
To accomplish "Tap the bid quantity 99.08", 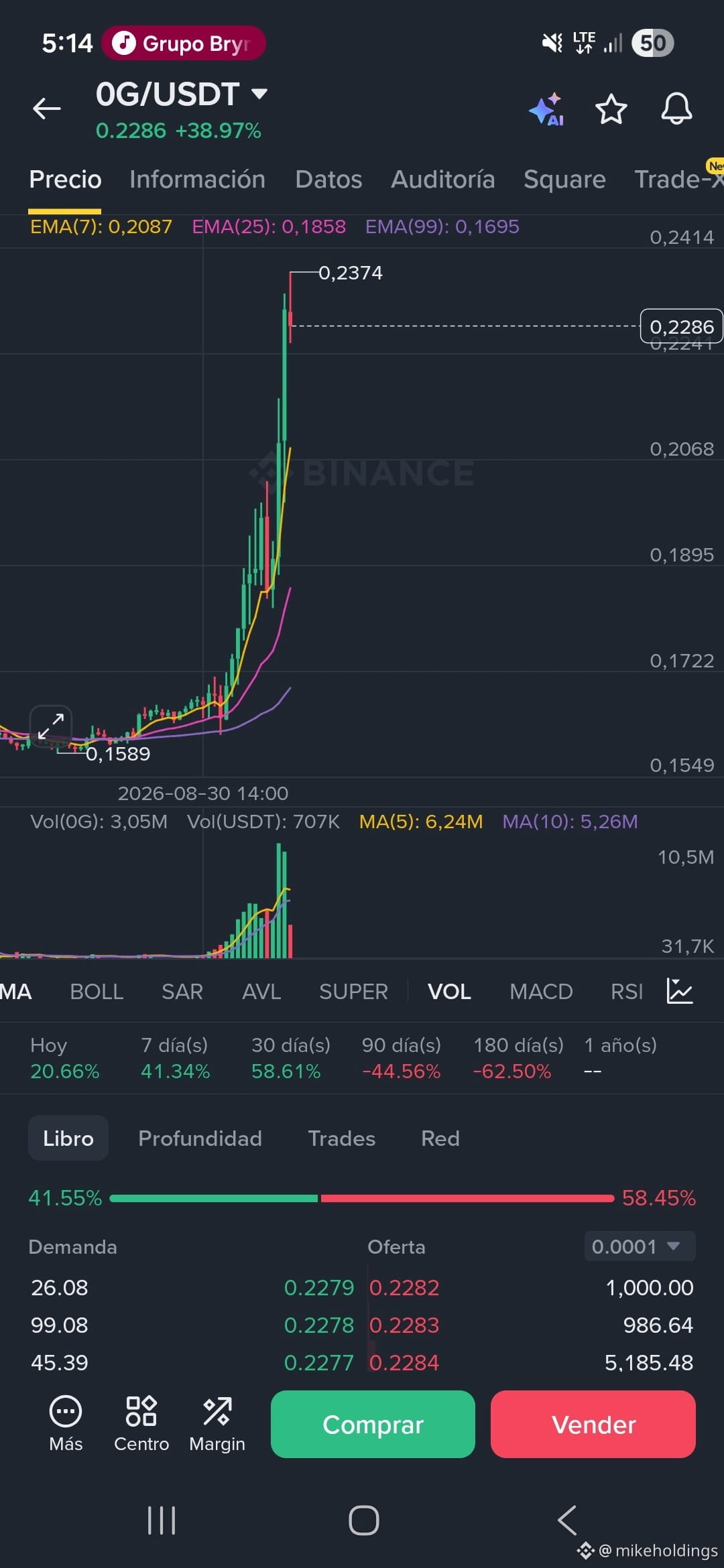I will tap(60, 1325).
